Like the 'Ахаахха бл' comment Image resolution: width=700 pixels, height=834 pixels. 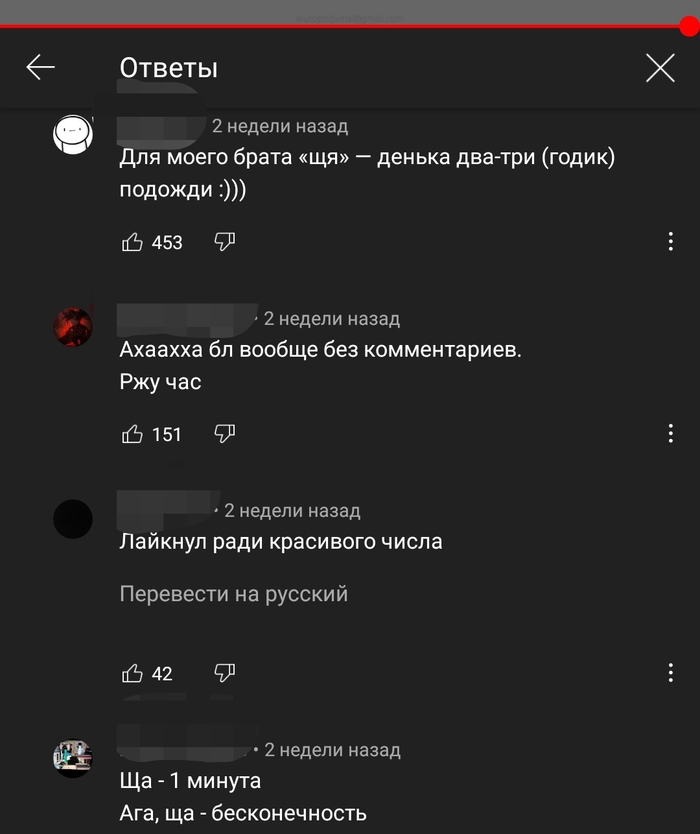pyautogui.click(x=132, y=434)
